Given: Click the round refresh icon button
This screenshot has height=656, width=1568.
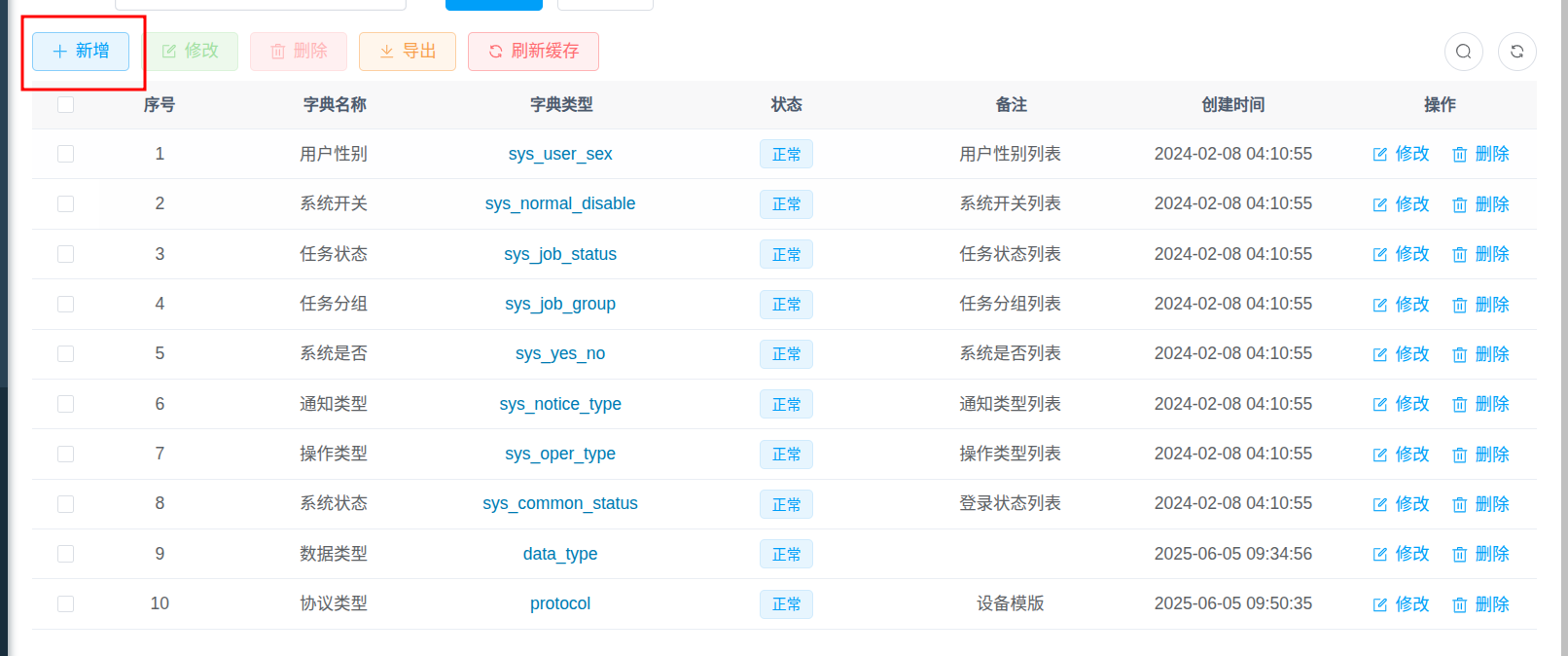Looking at the screenshot, I should [1516, 52].
